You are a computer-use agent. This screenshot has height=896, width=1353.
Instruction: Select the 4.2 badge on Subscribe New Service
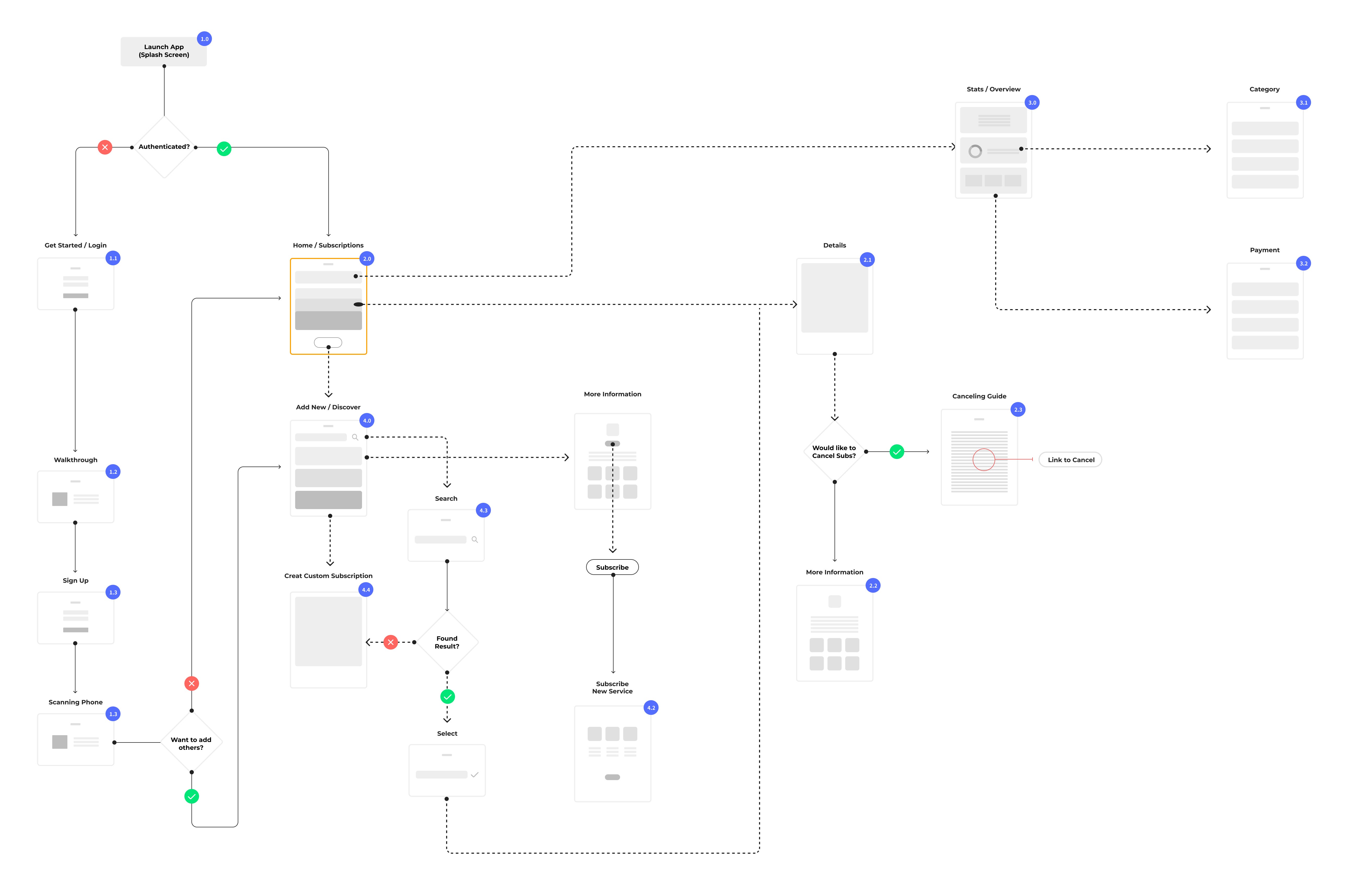click(651, 708)
